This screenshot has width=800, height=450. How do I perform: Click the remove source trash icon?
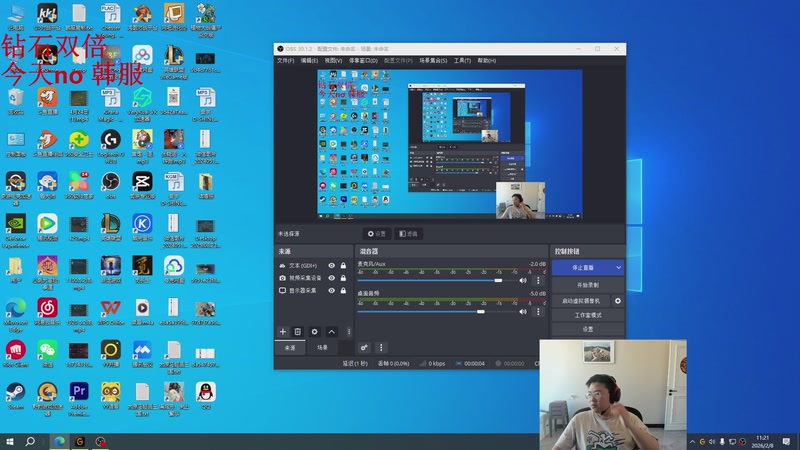click(298, 332)
